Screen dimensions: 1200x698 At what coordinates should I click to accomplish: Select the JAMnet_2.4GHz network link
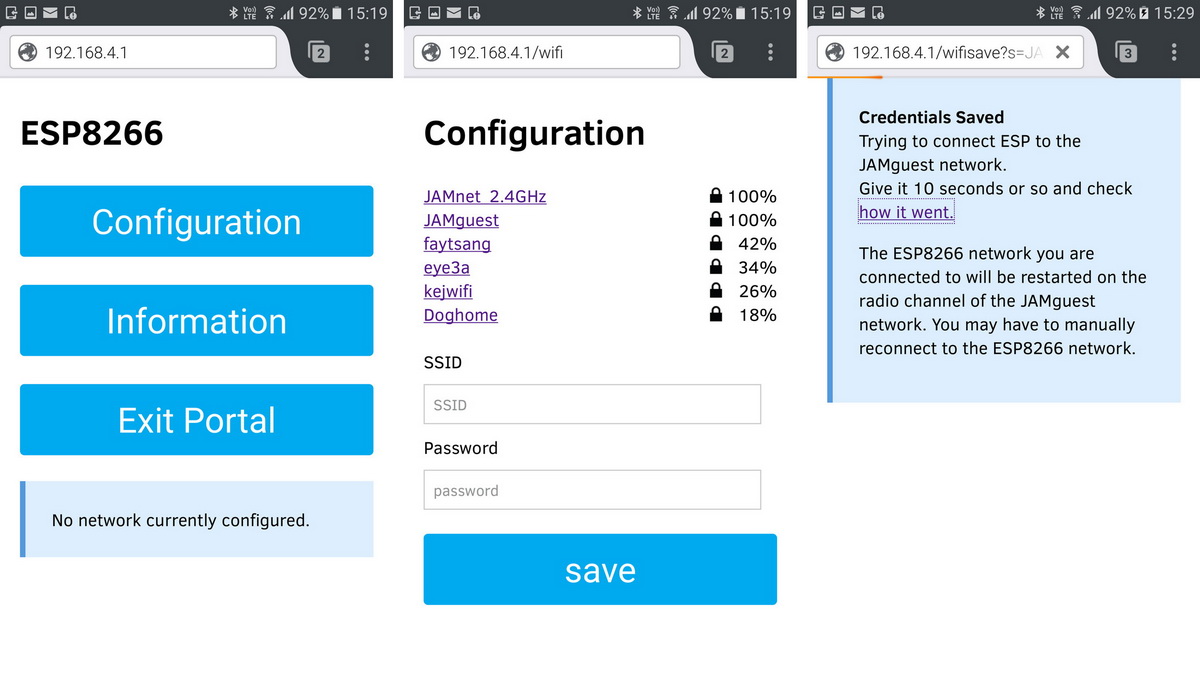(485, 196)
